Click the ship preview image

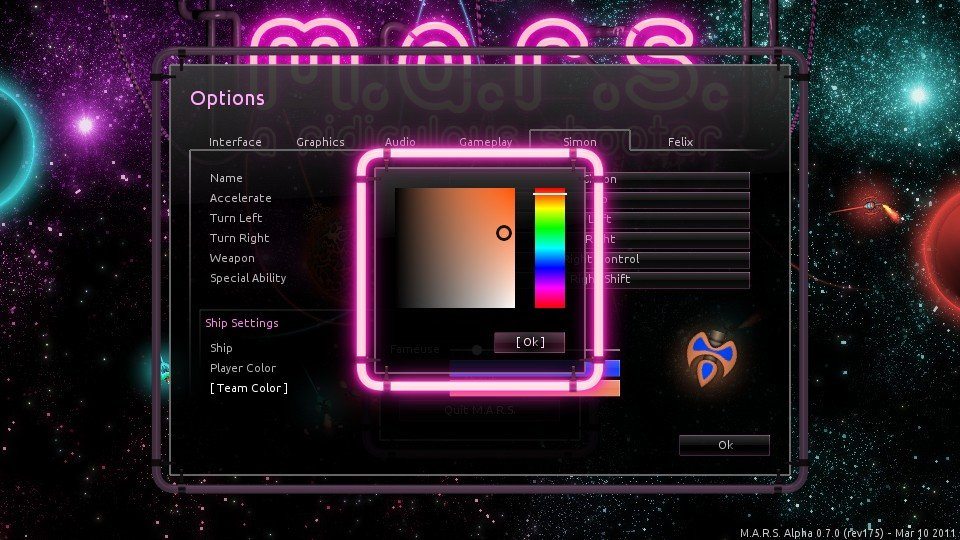coord(711,358)
